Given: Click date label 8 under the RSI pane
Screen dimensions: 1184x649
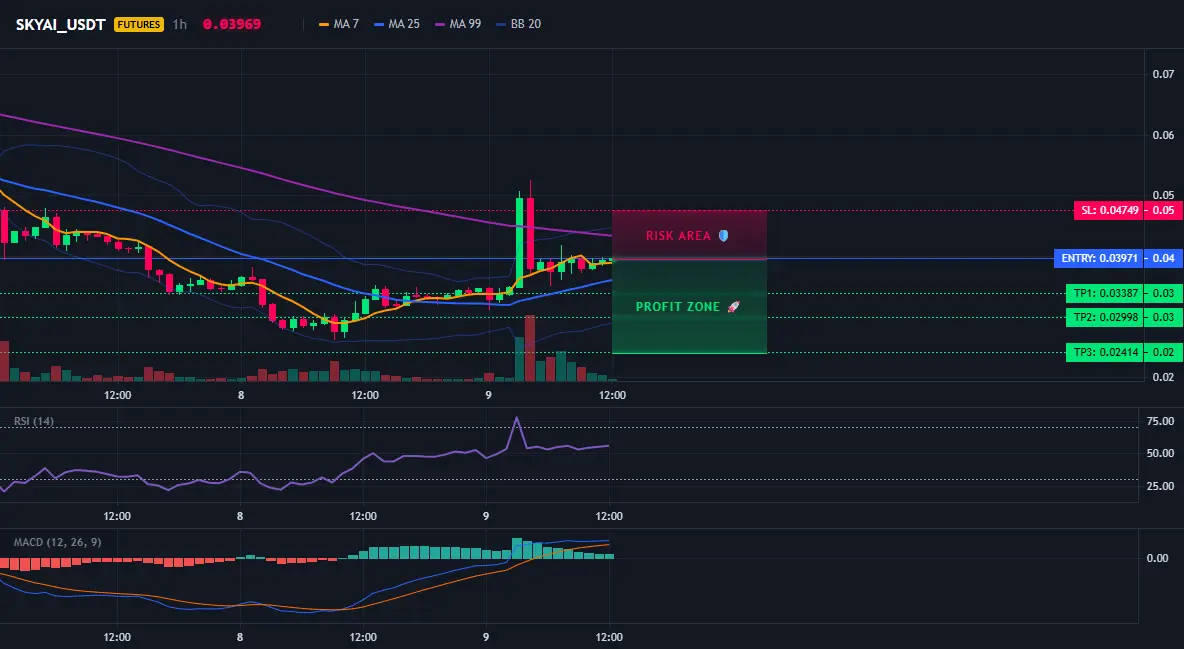Looking at the screenshot, I should click(x=239, y=516).
